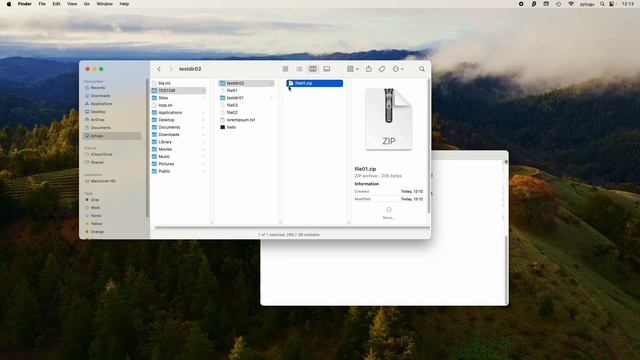Click the ZIP preview thumbnail
Screen dimensions: 640x360
click(389, 119)
